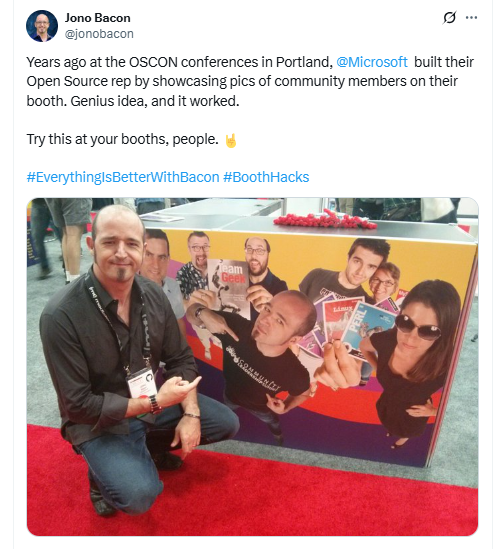The height and width of the screenshot is (549, 500).
Task: Click the Linux book cover in photo
Action: tap(341, 319)
